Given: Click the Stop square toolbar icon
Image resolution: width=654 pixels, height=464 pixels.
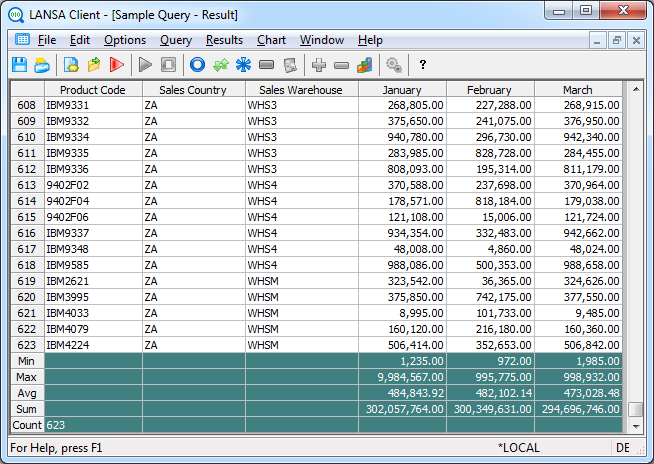Looking at the screenshot, I should [168, 65].
